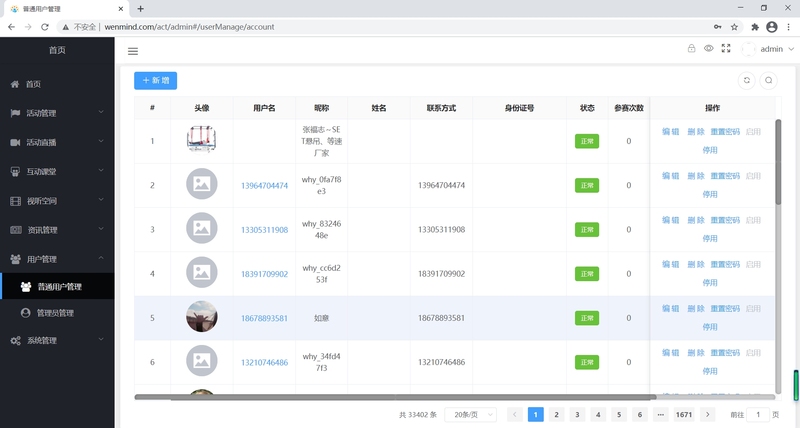The image size is (800, 428).
Task: Click the go-to page number input
Action: coord(758,415)
